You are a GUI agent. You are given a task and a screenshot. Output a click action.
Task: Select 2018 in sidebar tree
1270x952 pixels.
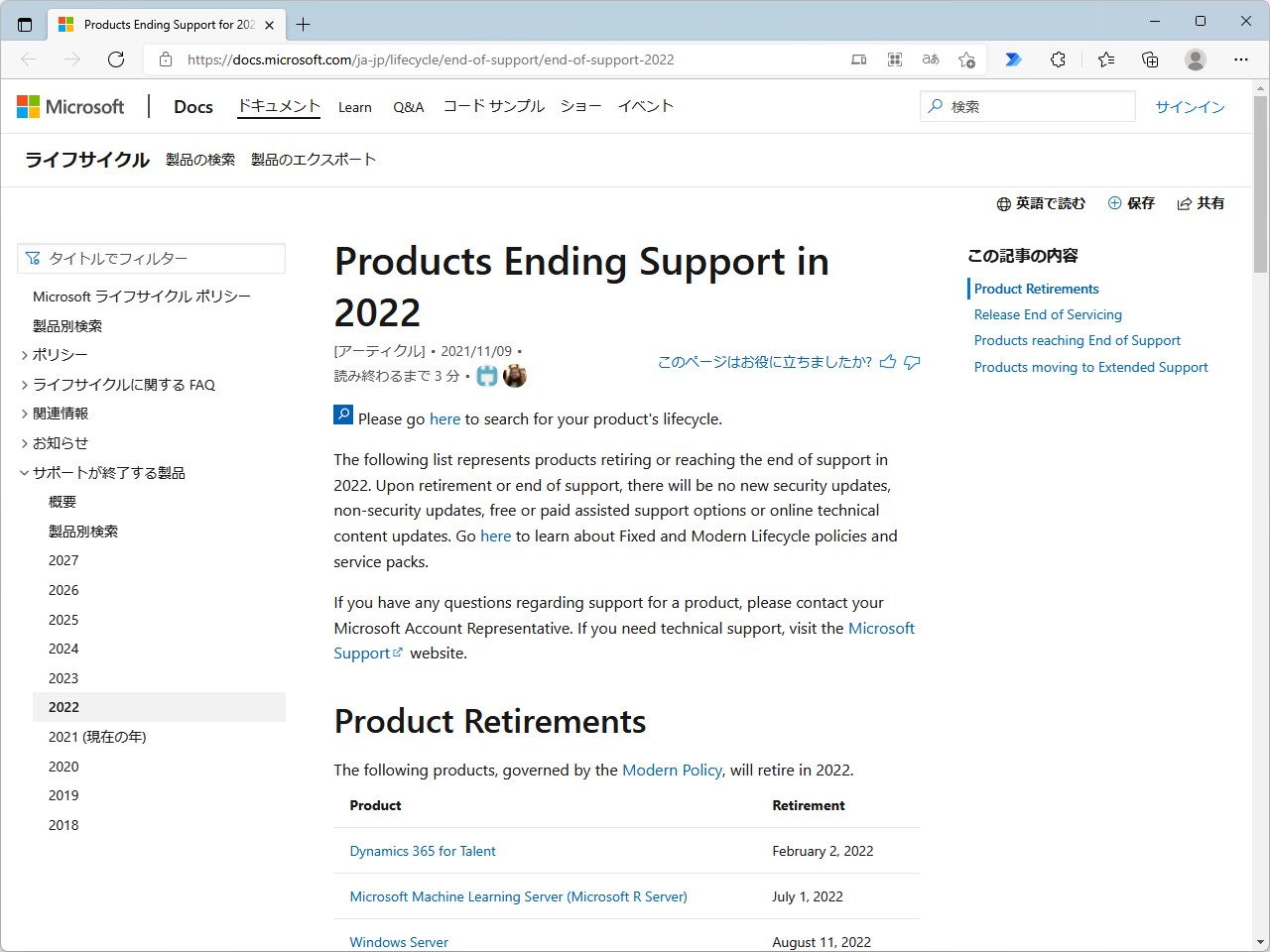click(63, 825)
